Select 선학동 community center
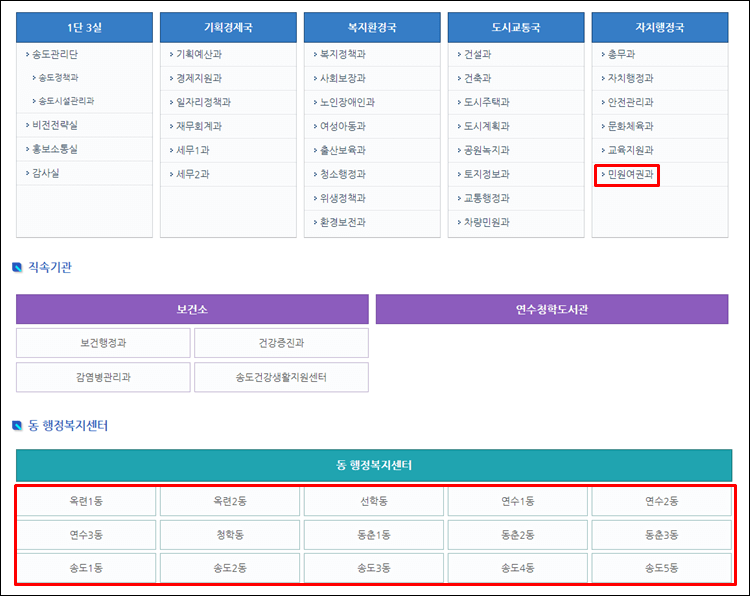 tap(374, 501)
